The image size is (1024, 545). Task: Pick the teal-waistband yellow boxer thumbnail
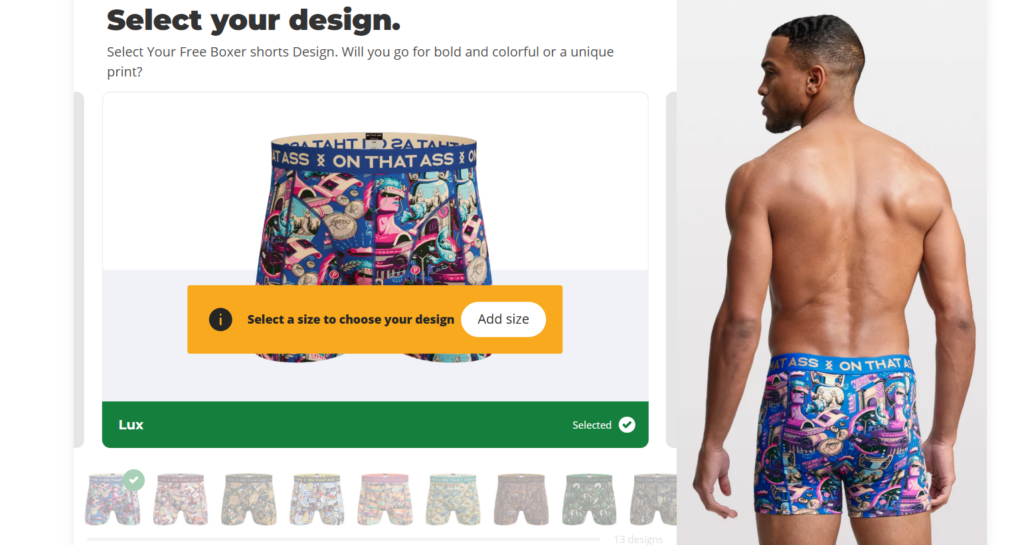click(453, 499)
